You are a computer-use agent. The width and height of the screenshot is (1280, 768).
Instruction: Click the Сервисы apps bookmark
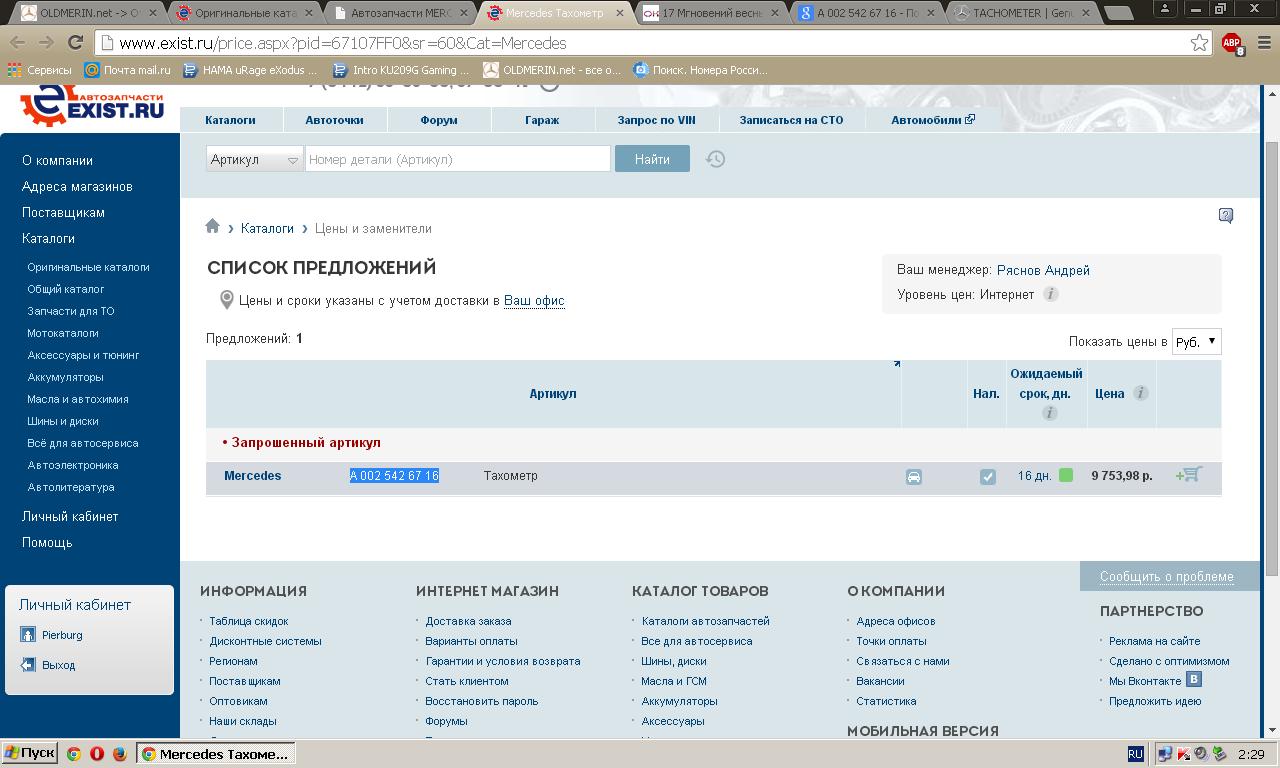[40, 70]
